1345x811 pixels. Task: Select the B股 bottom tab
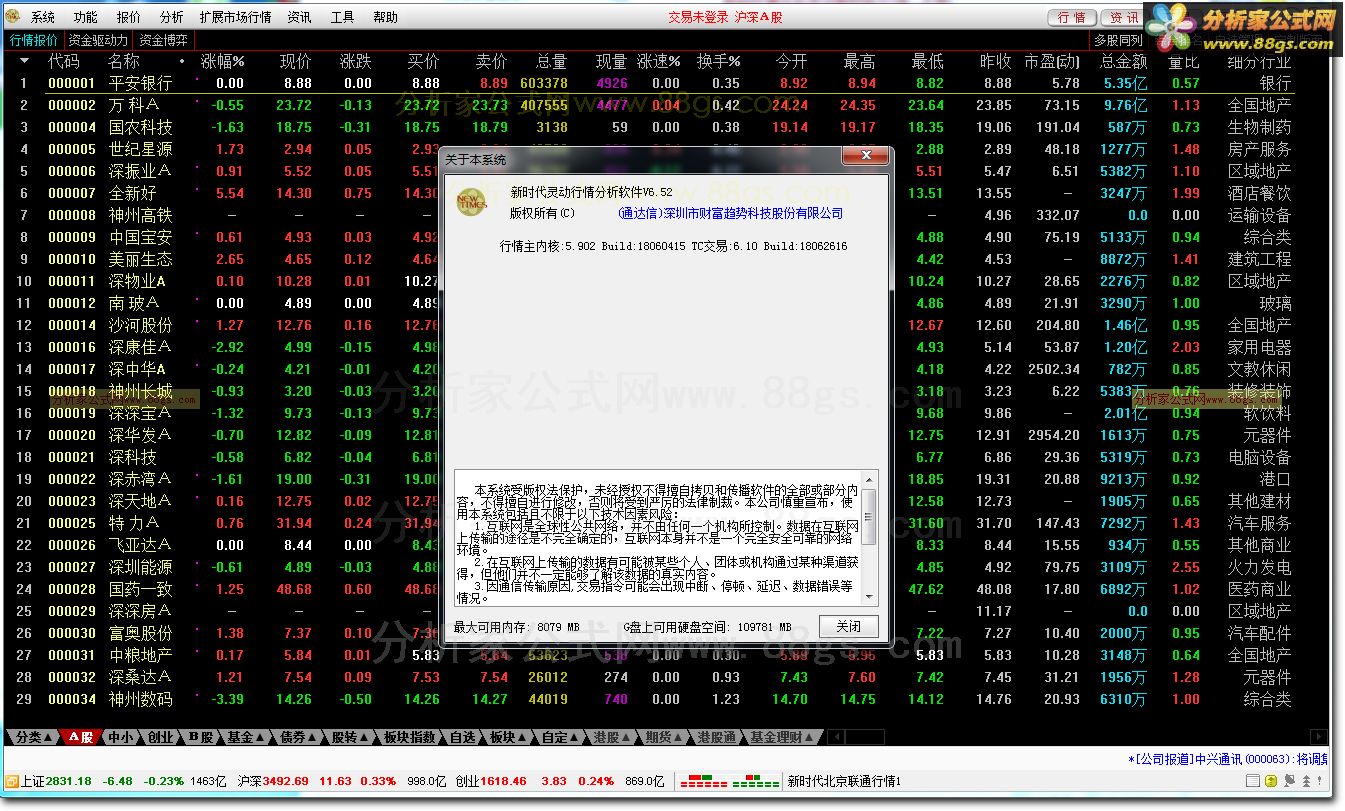[x=200, y=737]
